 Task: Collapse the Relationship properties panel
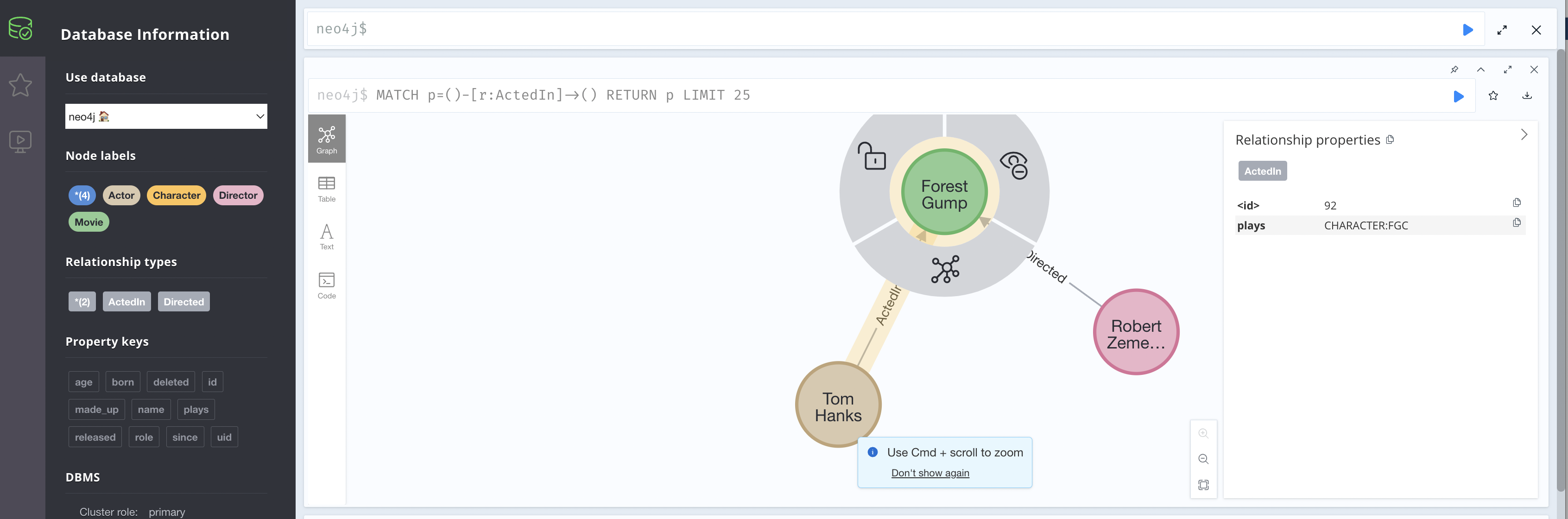(x=1524, y=134)
